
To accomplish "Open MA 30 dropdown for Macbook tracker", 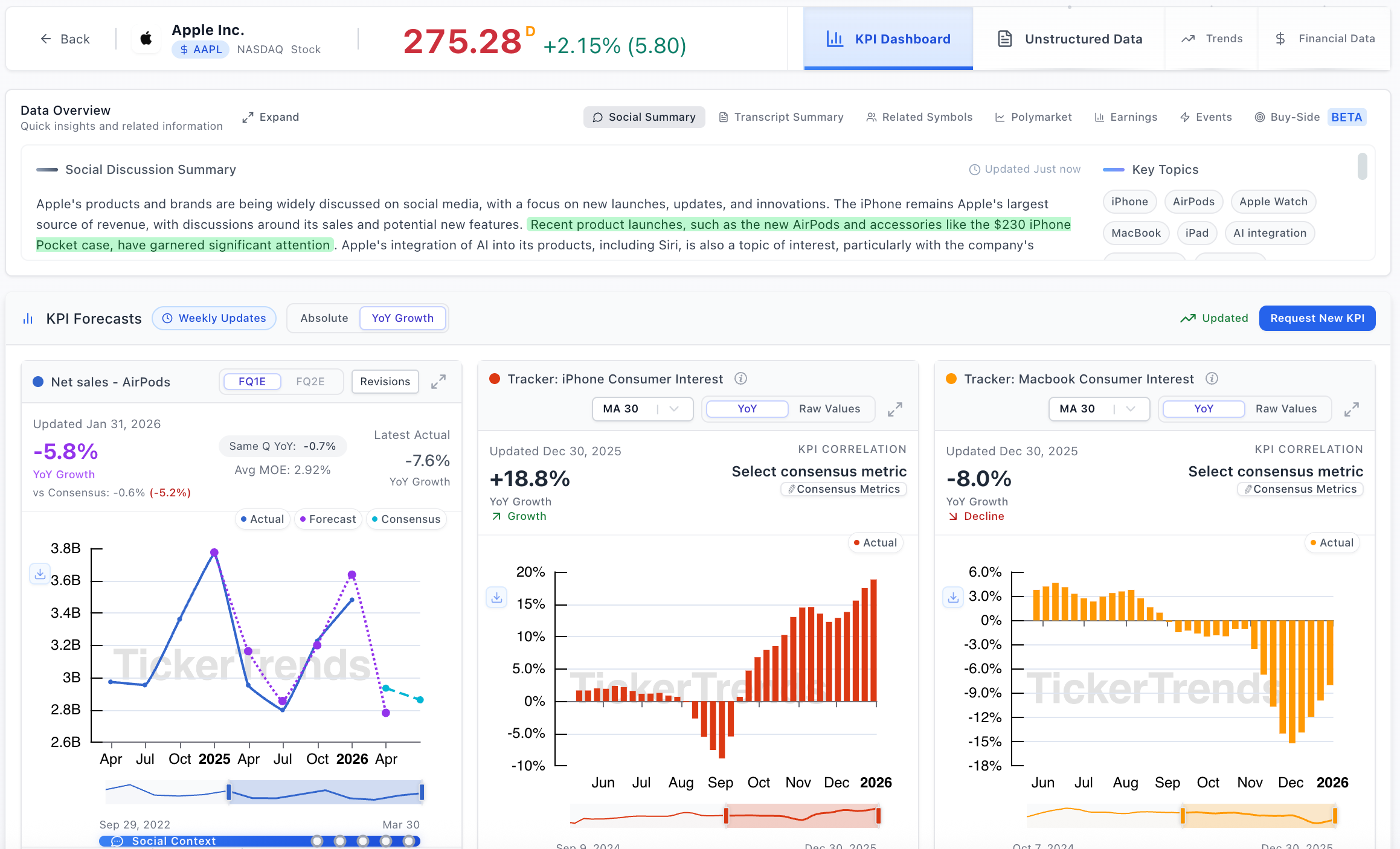I will [1099, 409].
